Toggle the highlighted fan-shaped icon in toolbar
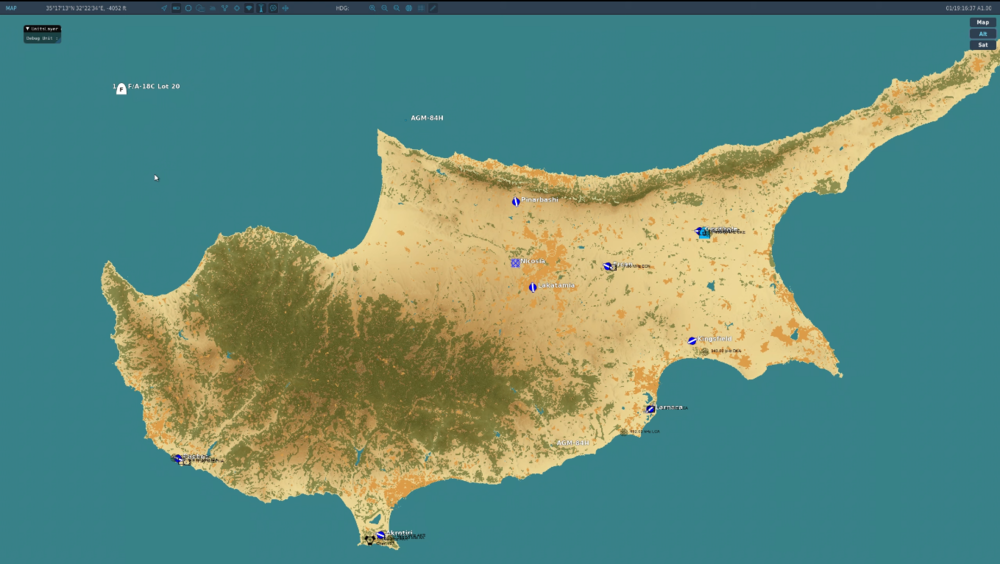Image resolution: width=1000 pixels, height=564 pixels. (x=249, y=8)
